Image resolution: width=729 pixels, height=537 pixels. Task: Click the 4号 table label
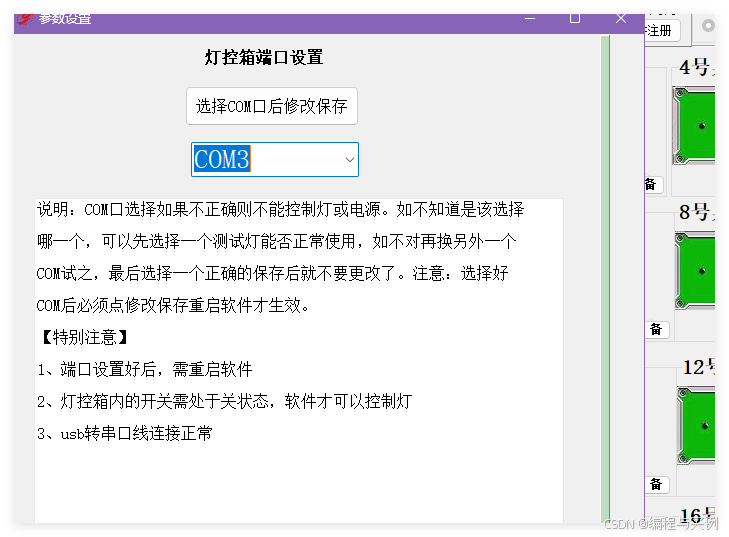point(696,67)
